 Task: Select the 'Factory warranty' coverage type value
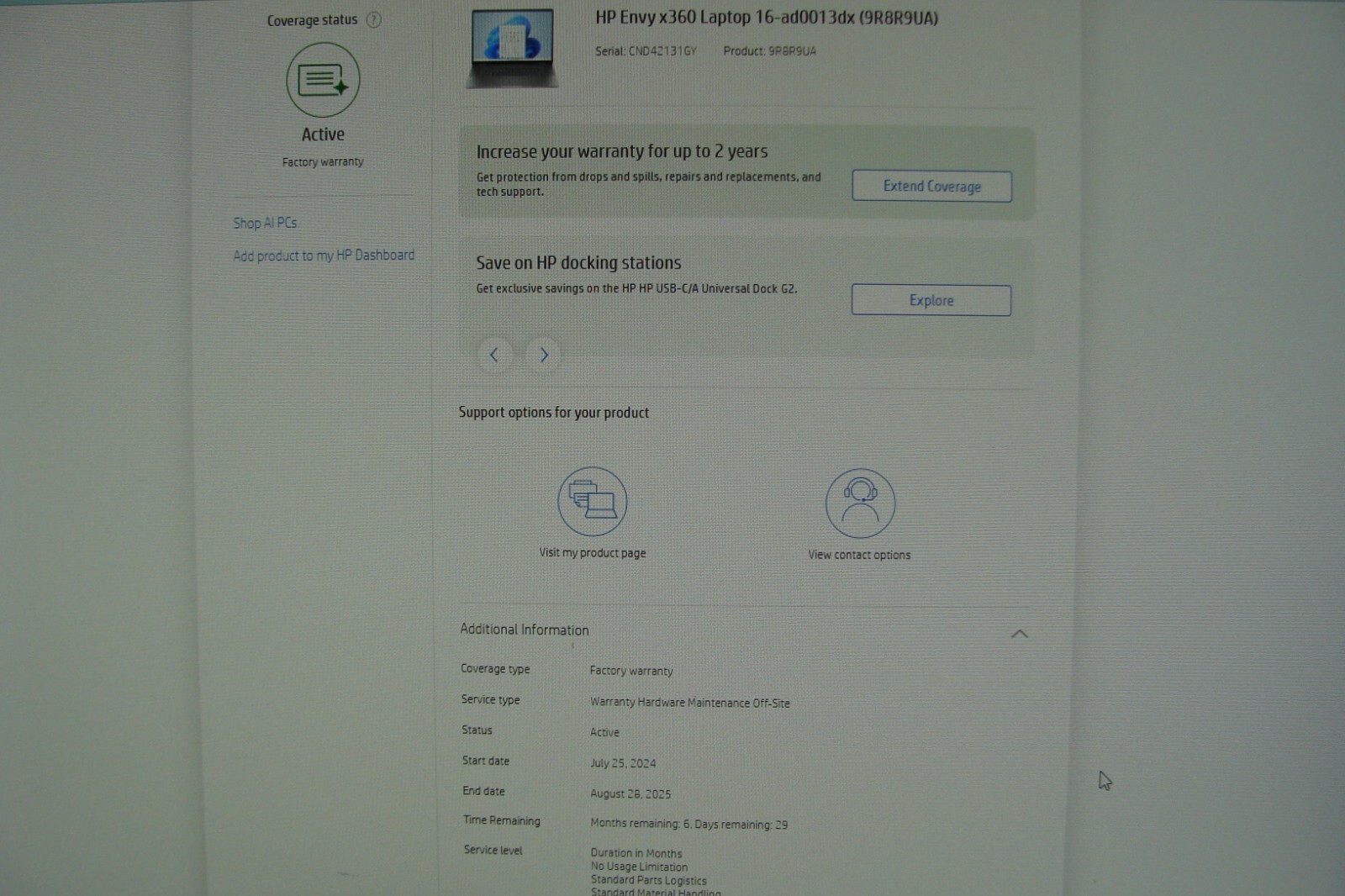pos(631,671)
